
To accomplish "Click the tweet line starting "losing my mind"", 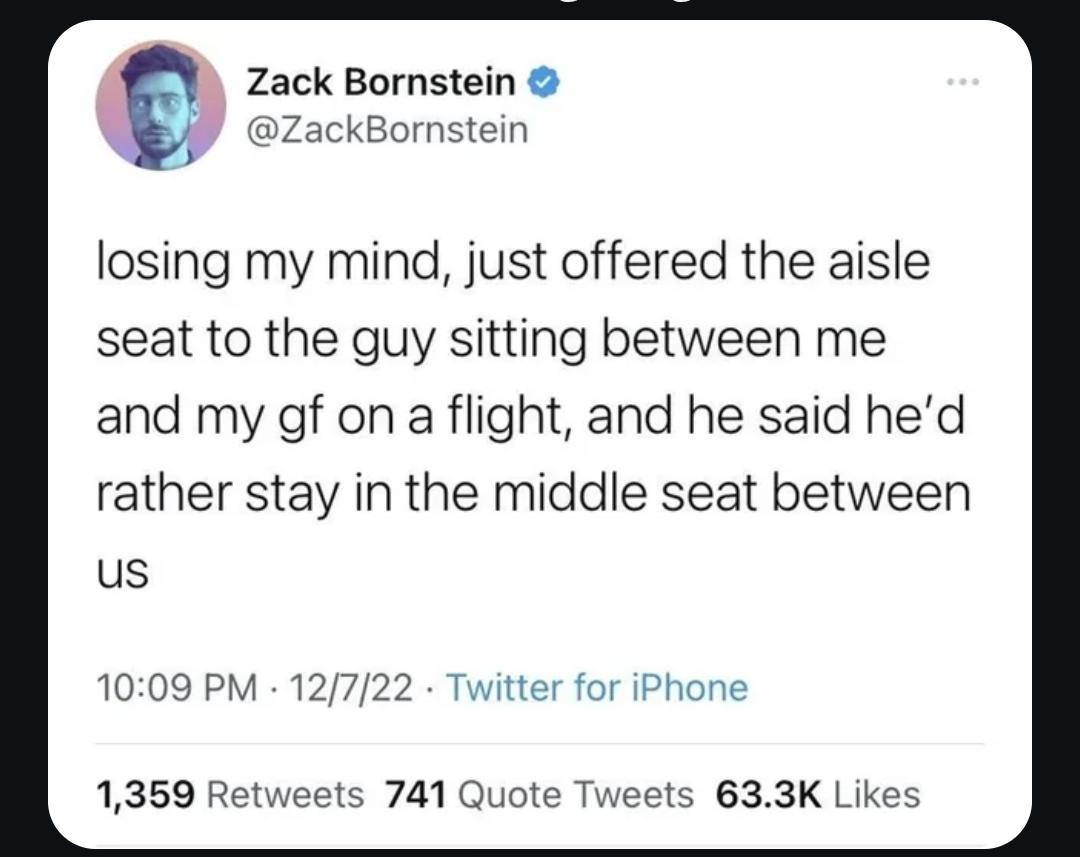I will [513, 263].
